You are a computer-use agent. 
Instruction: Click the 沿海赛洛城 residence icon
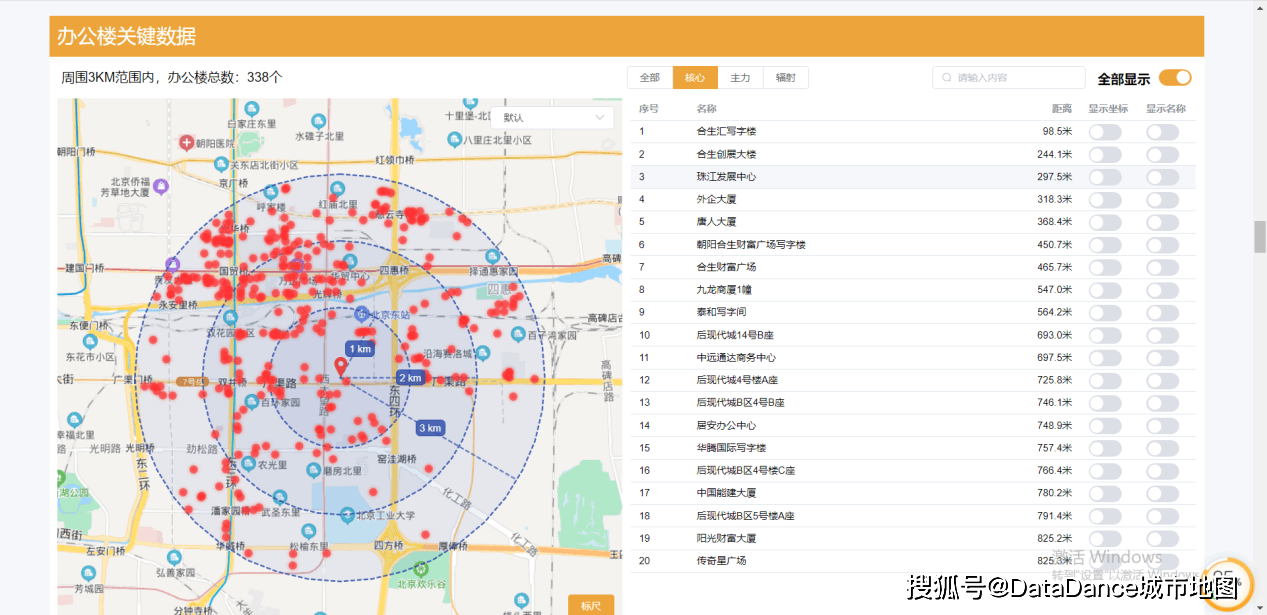pyautogui.click(x=484, y=352)
